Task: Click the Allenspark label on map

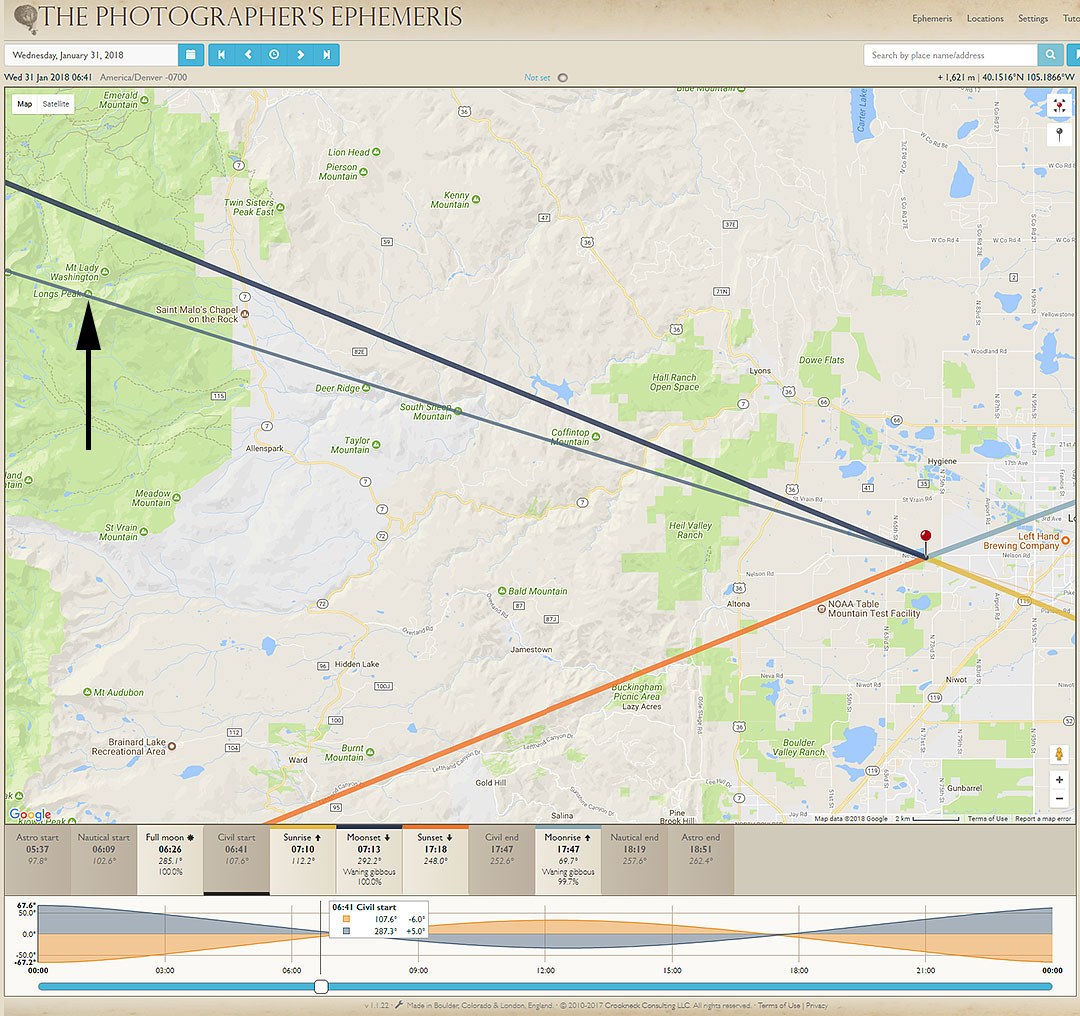Action: [x=264, y=448]
